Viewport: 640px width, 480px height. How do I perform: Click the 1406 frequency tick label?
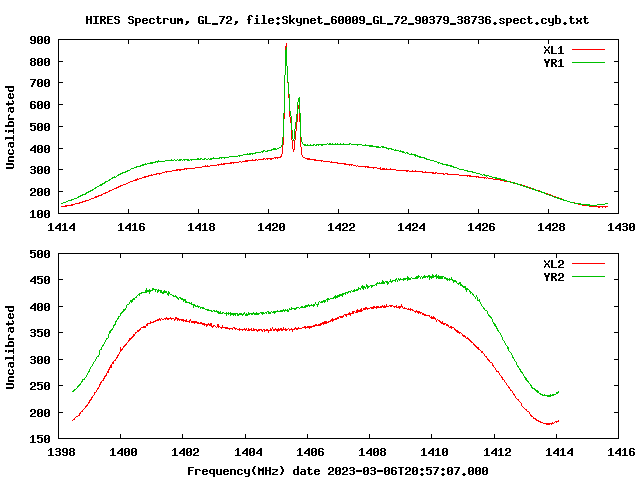point(310,452)
